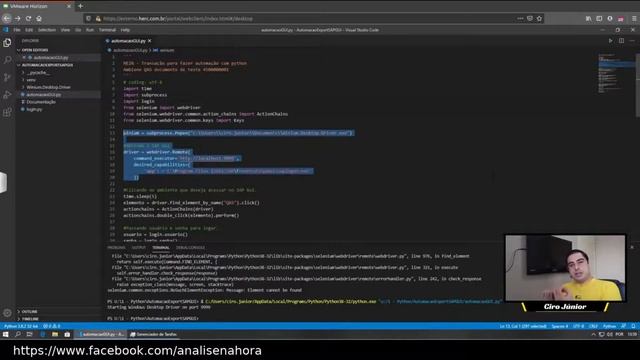640x360 pixels.
Task: Expand the Winium.Desktop.Driver folder
Action: (48, 87)
